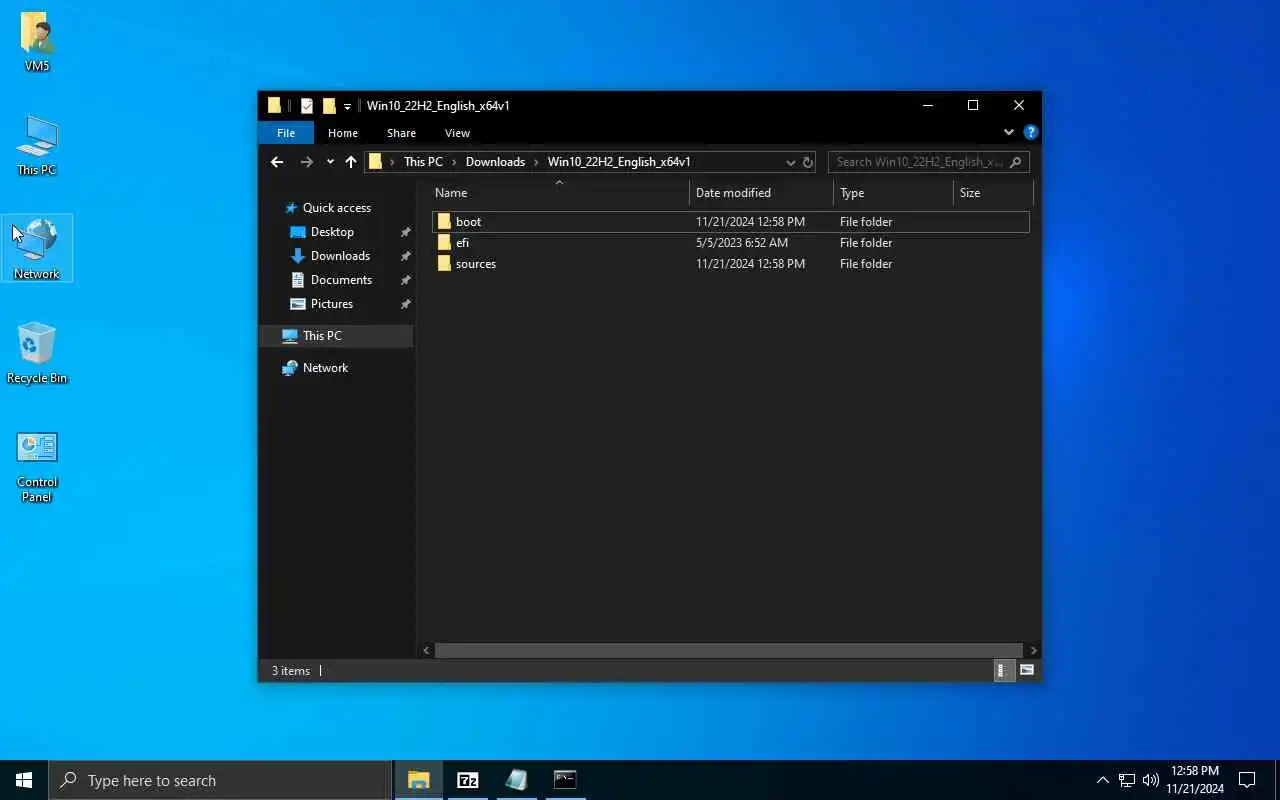
Task: Open 7-Zip from the taskbar
Action: [467, 780]
